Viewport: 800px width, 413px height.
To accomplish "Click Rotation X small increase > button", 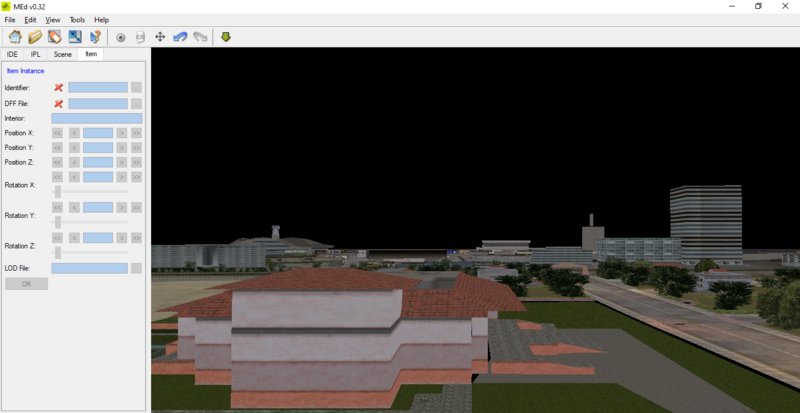I will pyautogui.click(x=121, y=177).
